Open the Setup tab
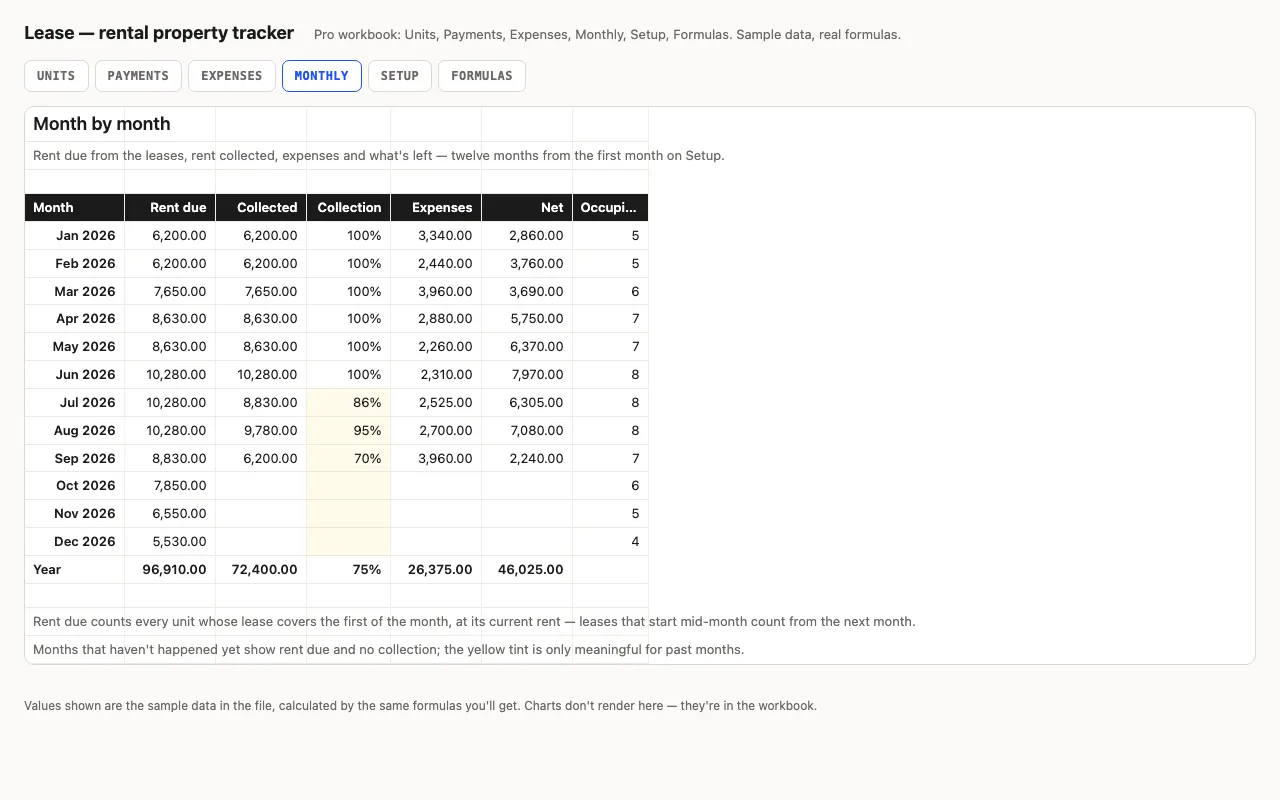Screen dimensions: 1280x800 click(400, 76)
